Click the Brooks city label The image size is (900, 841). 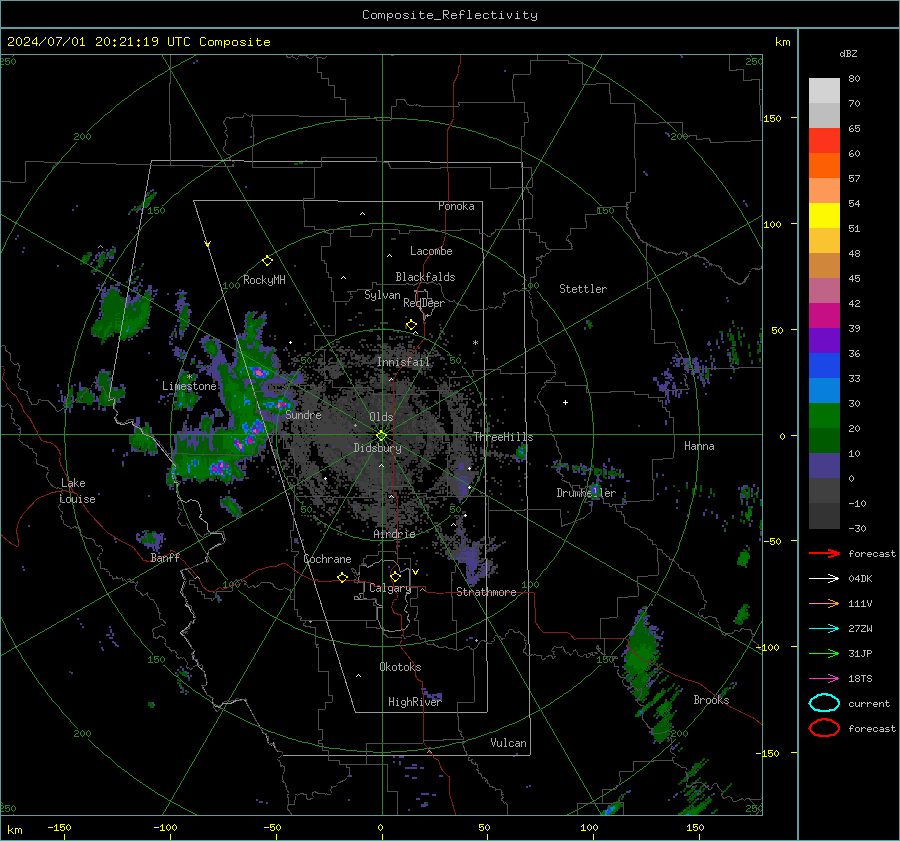click(x=711, y=700)
